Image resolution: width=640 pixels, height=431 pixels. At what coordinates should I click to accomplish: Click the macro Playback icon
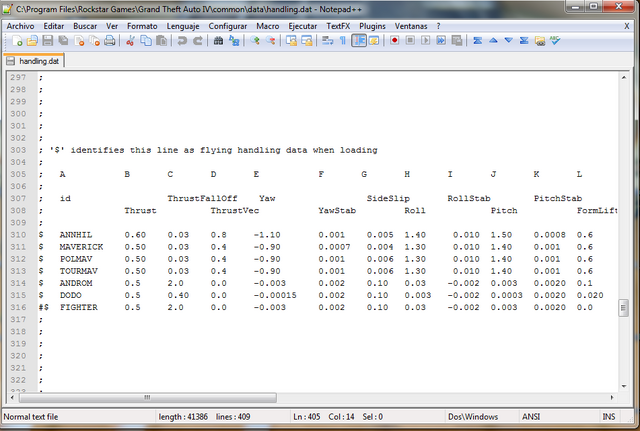coord(426,40)
